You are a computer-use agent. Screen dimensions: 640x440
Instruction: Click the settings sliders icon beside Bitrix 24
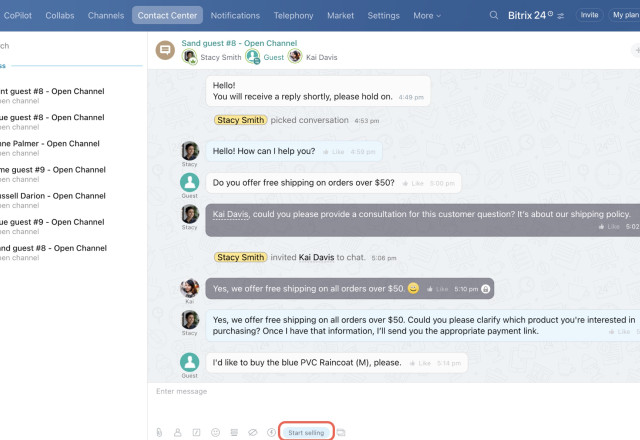coord(561,16)
